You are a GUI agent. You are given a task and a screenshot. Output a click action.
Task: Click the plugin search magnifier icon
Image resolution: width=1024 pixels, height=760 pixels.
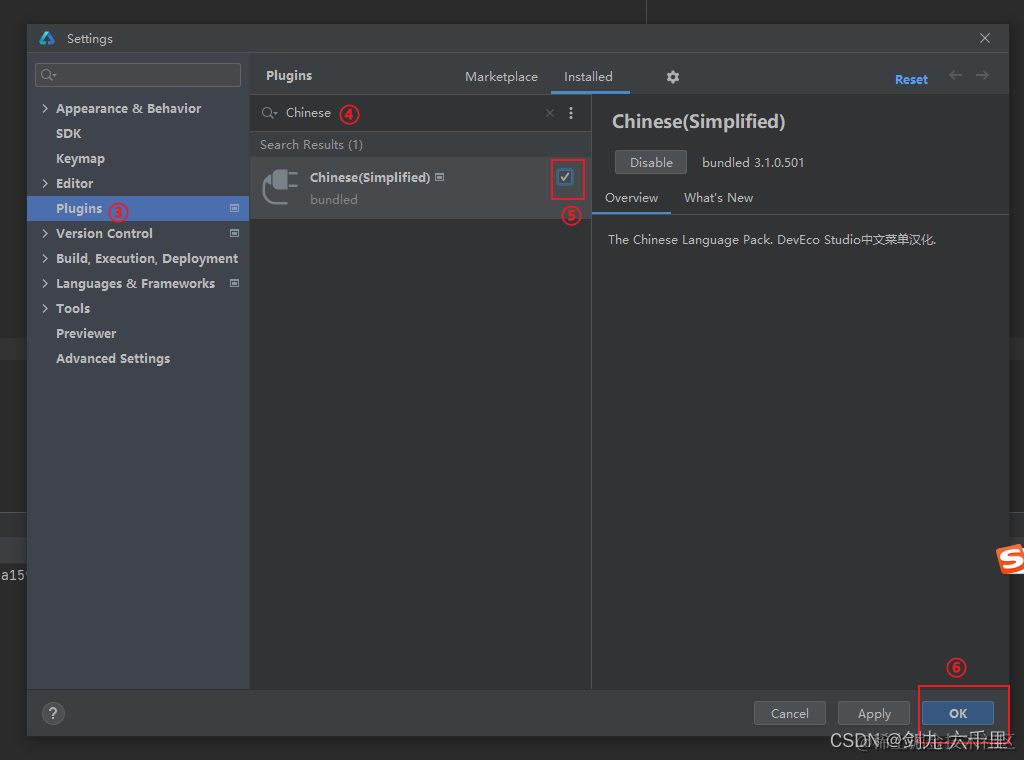pyautogui.click(x=269, y=113)
